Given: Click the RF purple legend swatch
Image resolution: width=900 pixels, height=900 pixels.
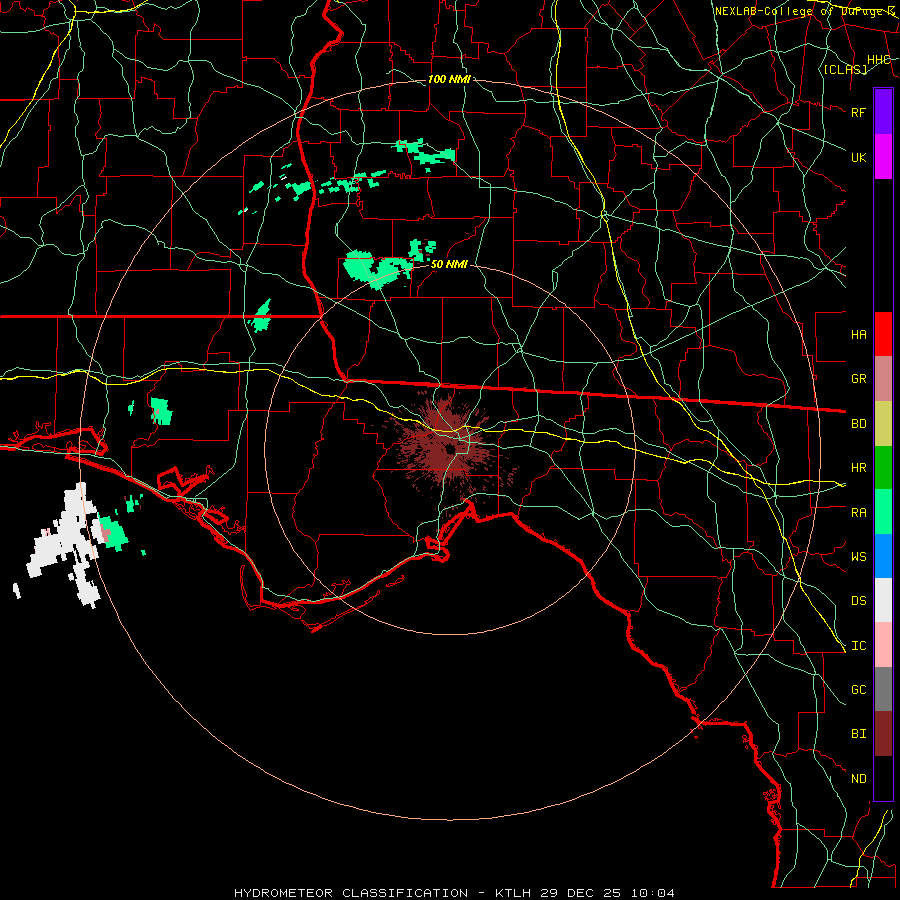Looking at the screenshot, I should [x=883, y=112].
